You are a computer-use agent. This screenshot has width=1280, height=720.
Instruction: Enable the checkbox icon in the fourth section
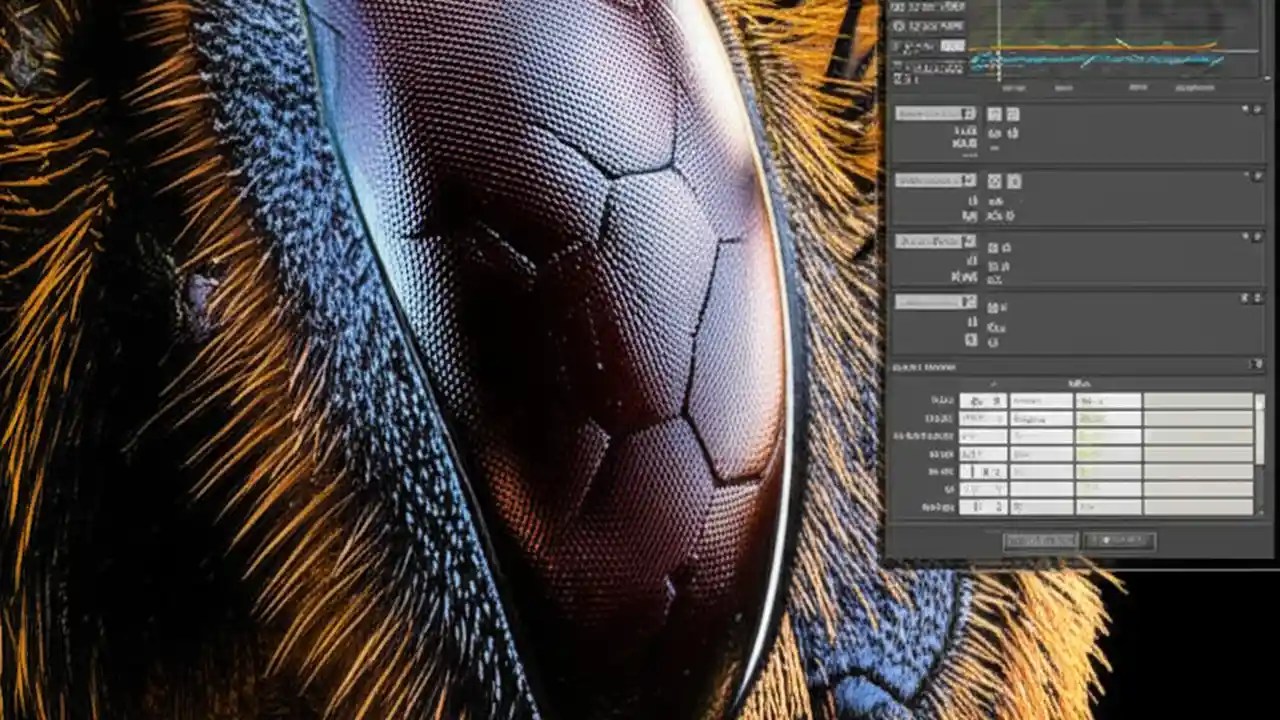click(x=971, y=338)
